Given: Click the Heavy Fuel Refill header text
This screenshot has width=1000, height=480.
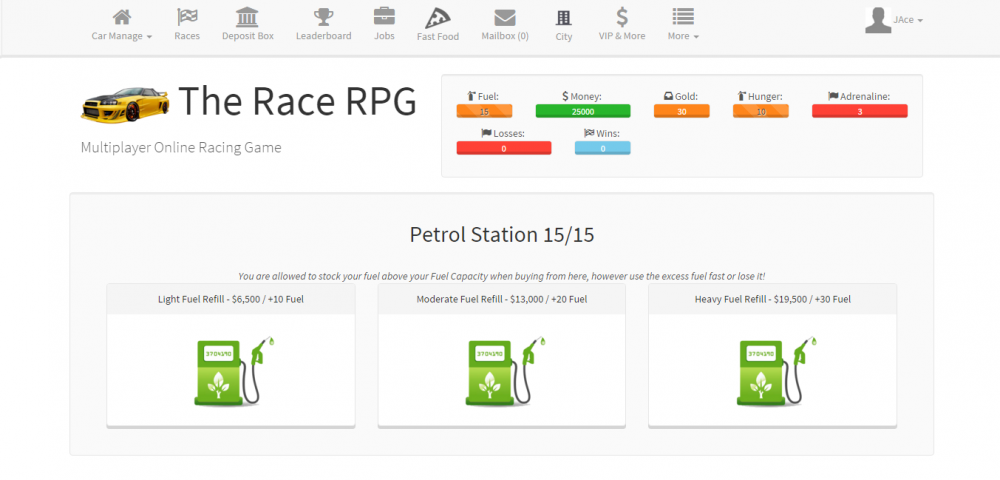Looking at the screenshot, I should click(772, 299).
